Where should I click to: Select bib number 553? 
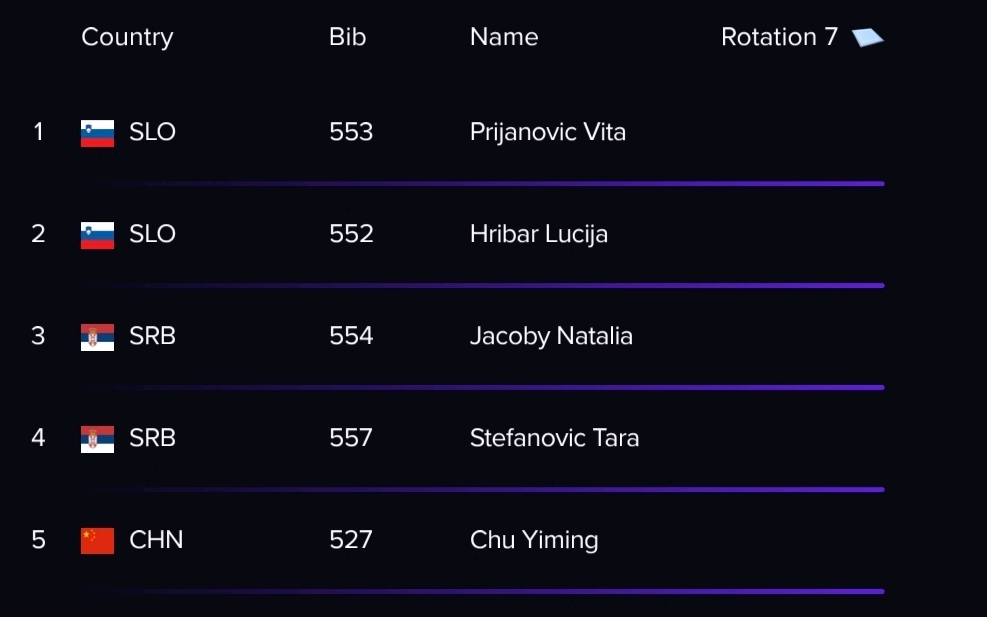tap(351, 132)
